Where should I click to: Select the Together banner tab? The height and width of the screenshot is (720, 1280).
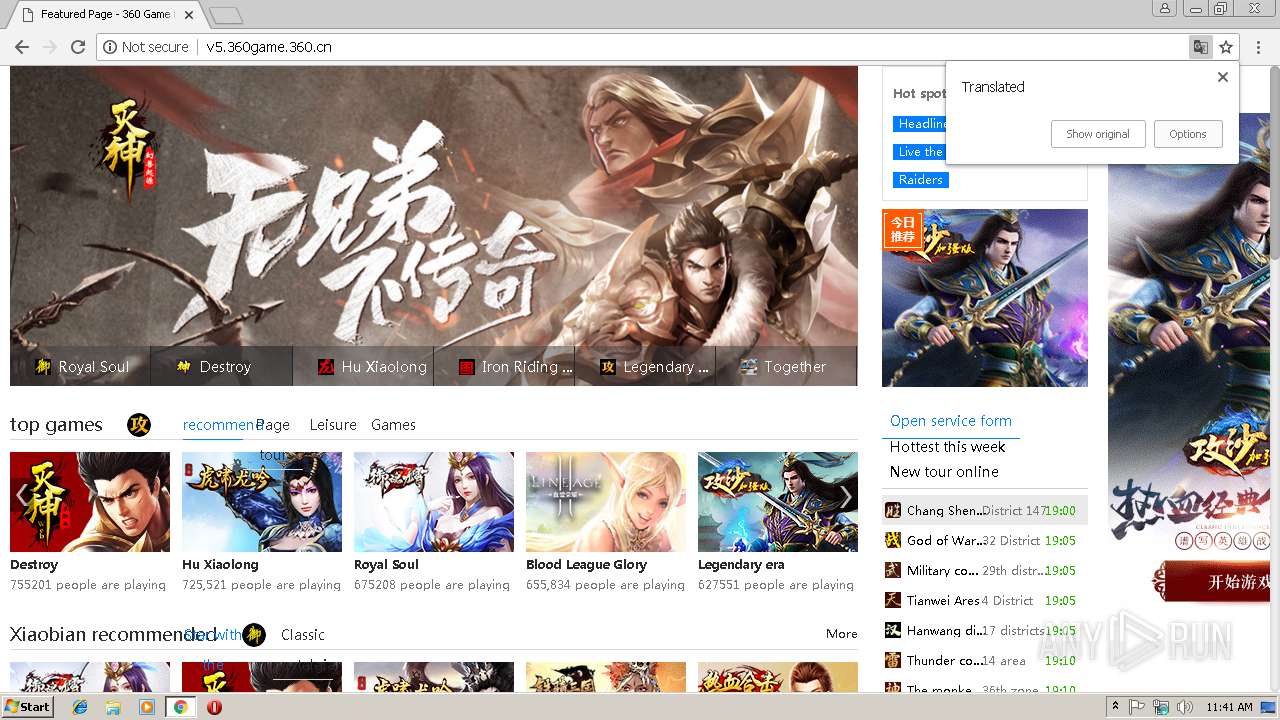coord(786,366)
